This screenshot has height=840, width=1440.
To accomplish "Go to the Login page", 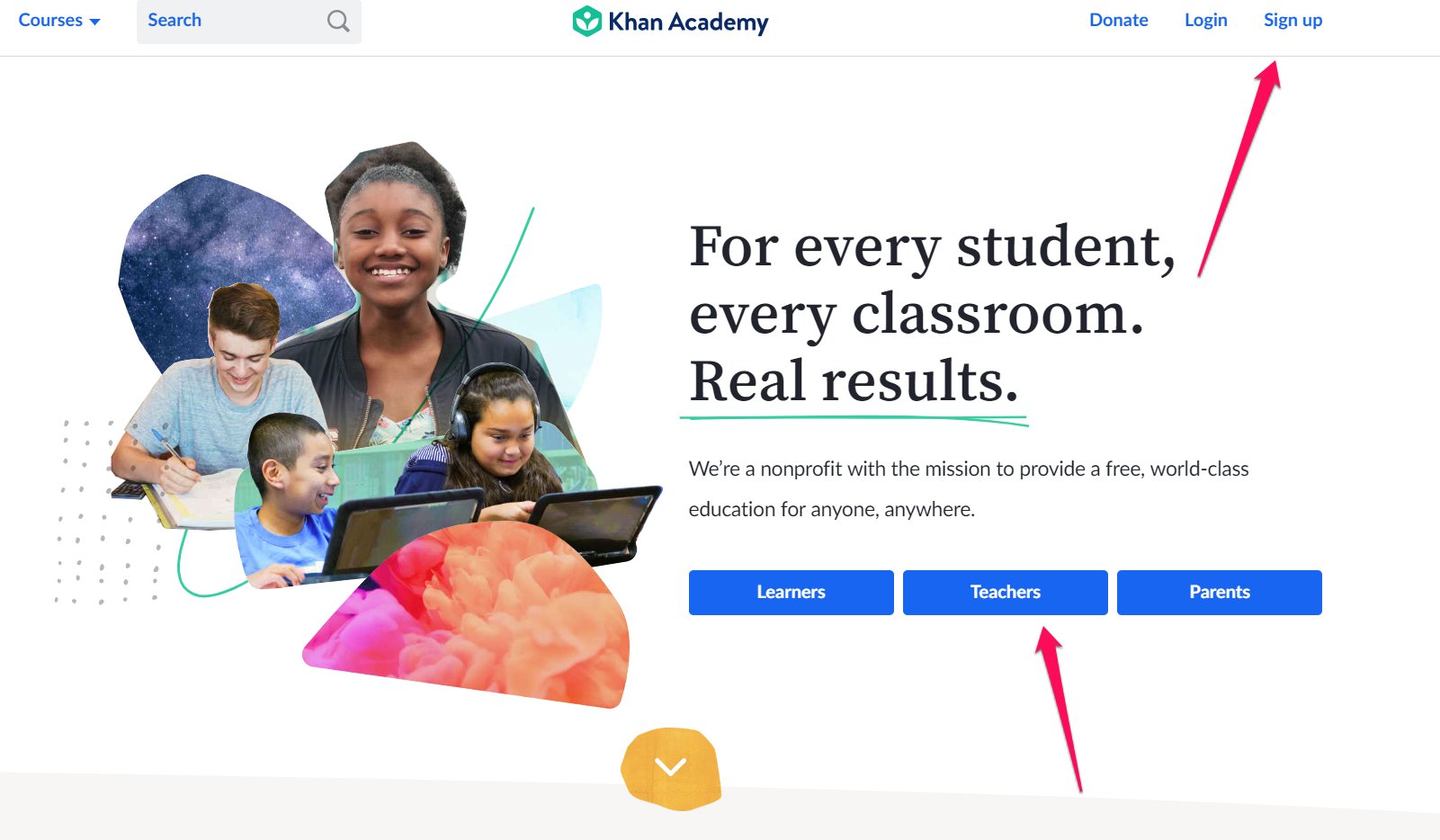I will [1205, 20].
